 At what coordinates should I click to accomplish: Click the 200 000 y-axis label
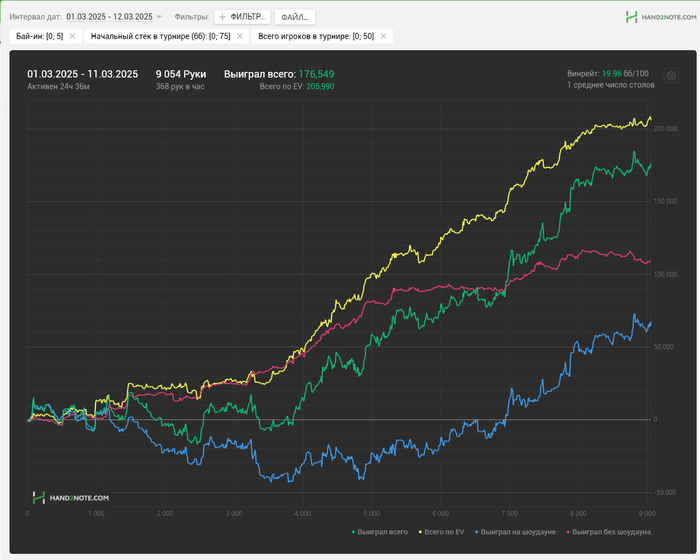click(666, 129)
